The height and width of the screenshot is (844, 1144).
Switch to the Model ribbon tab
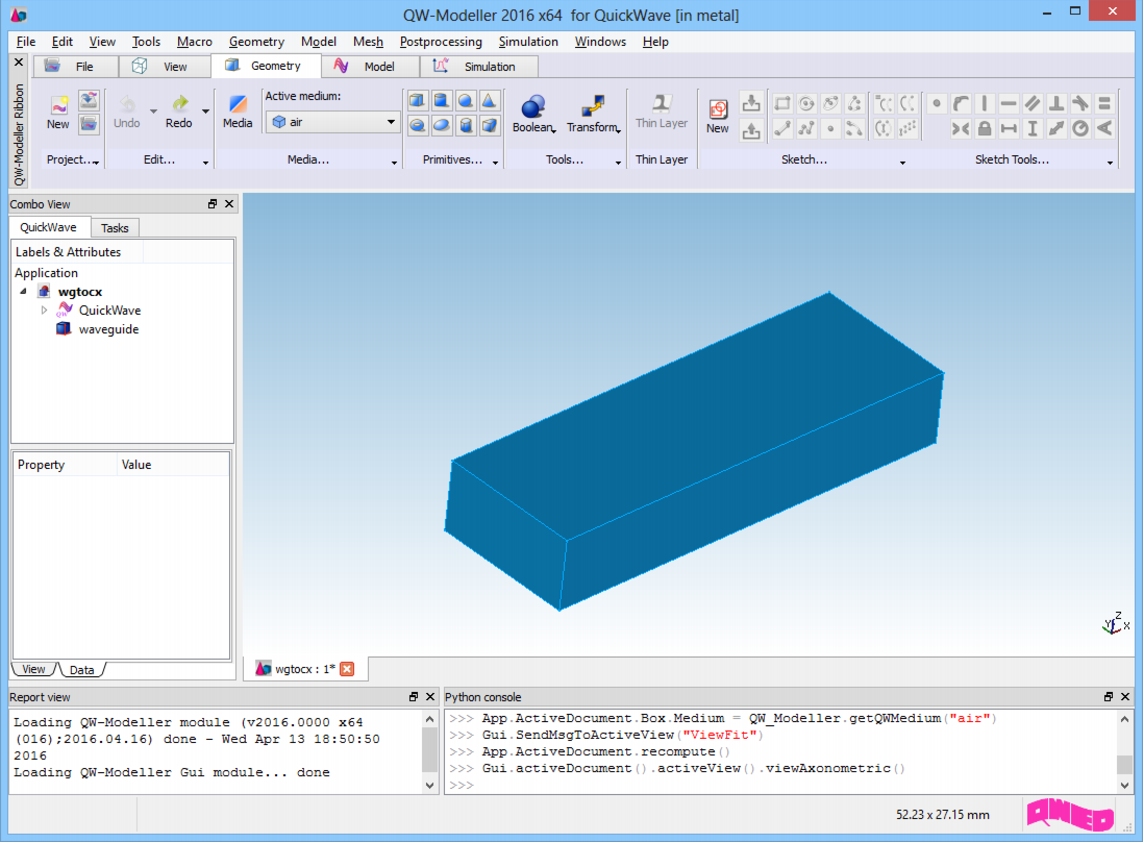(370, 66)
